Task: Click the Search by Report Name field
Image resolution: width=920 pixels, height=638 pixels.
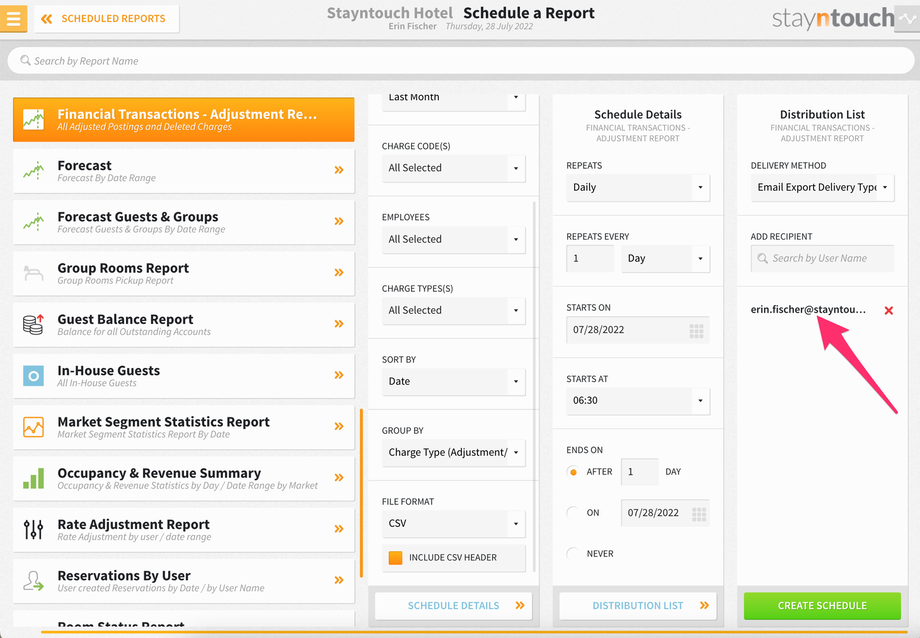Action: pos(461,60)
